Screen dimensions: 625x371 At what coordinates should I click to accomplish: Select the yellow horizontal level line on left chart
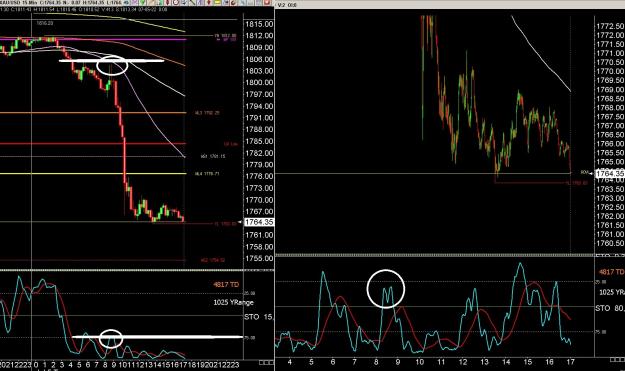[x=93, y=174]
